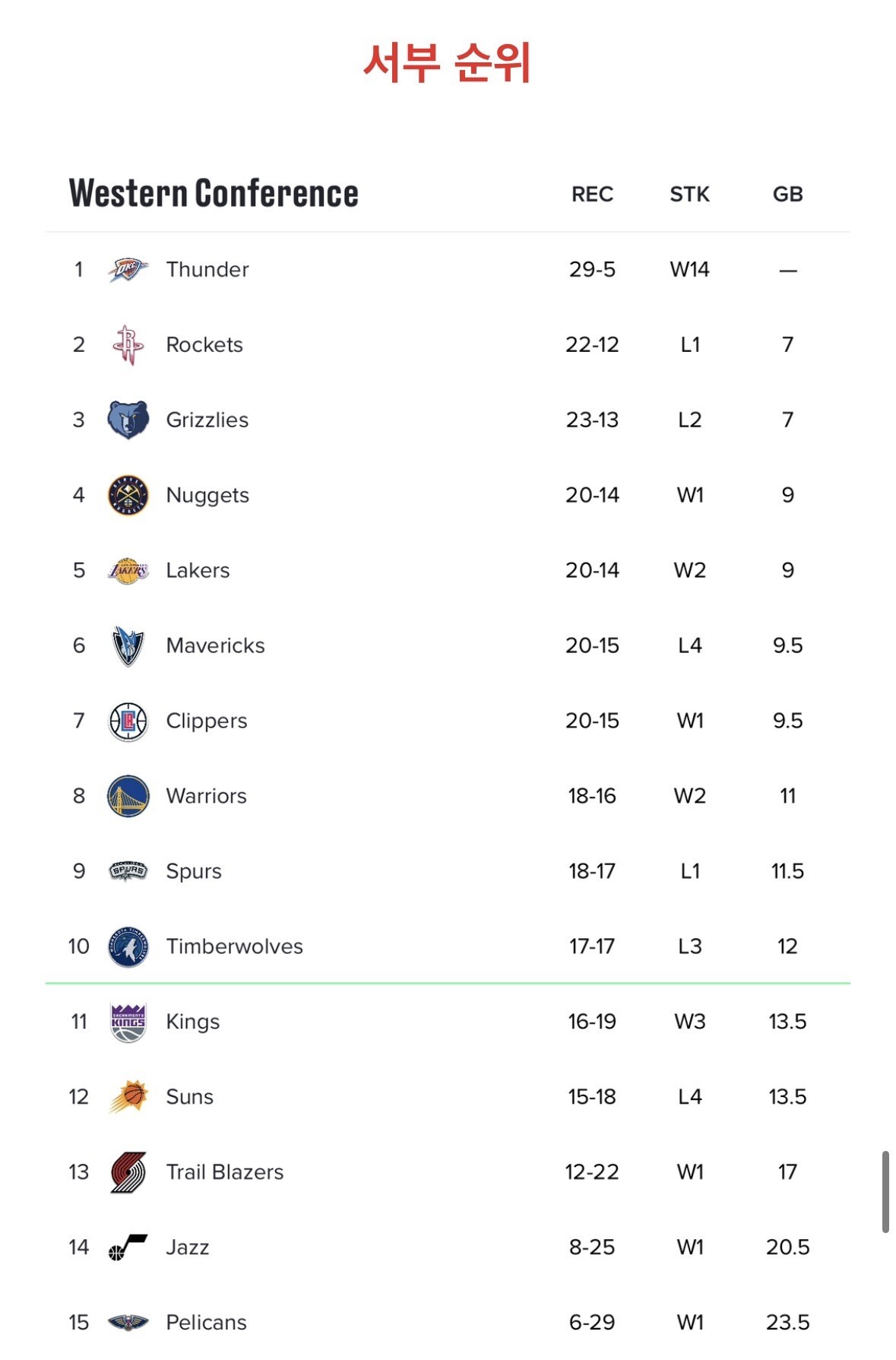The image size is (896, 1360).
Task: Tap the Trail Blazers pinwheel logo
Action: pyautogui.click(x=128, y=1172)
